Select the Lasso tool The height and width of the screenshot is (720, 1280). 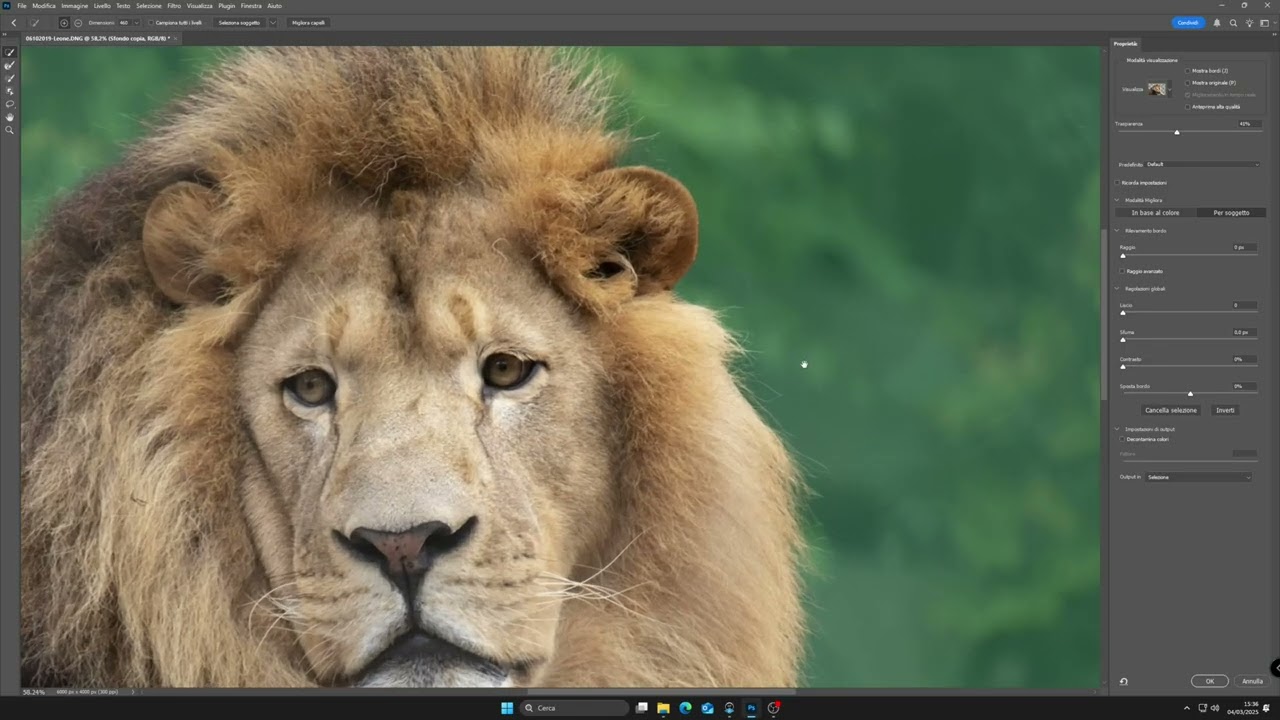pos(10,104)
